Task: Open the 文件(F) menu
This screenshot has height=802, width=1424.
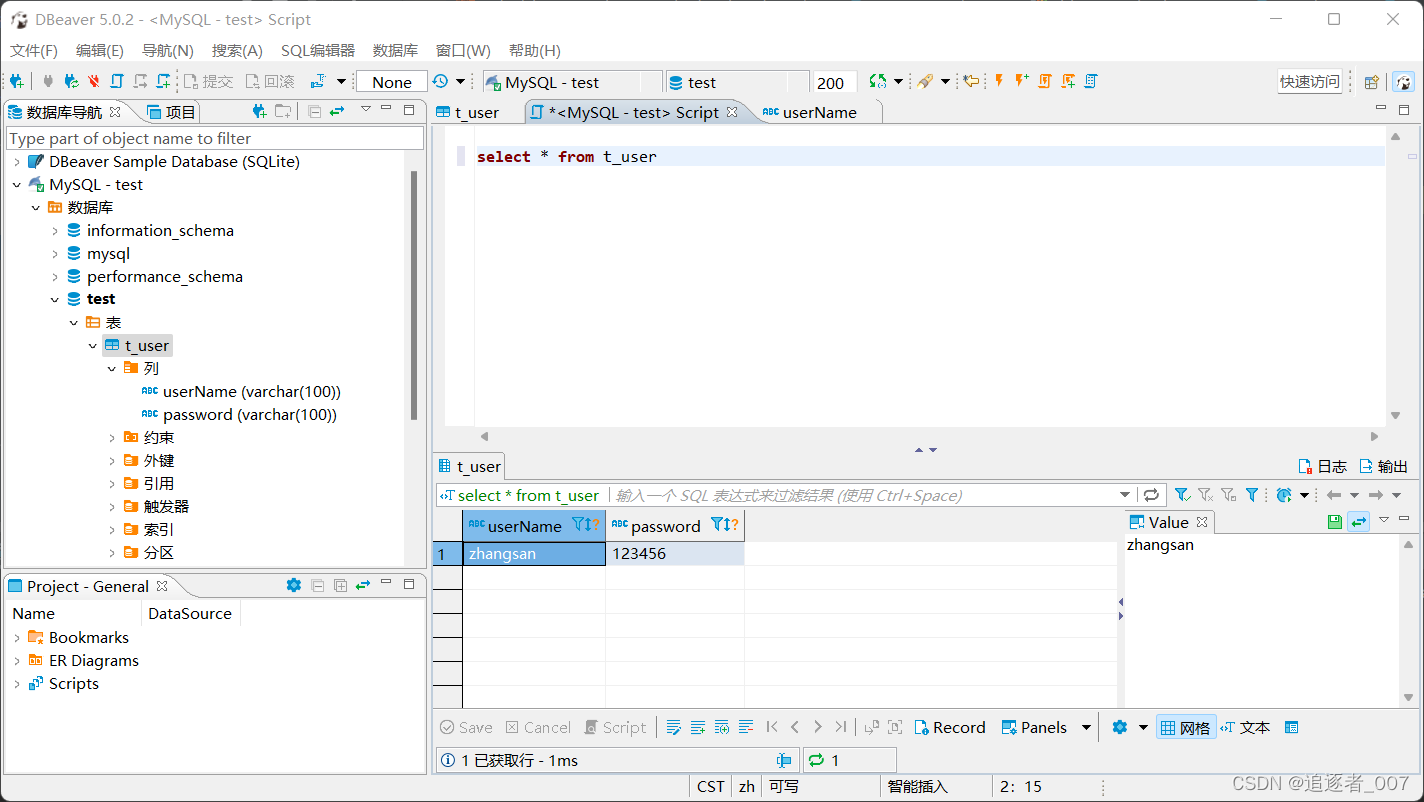Action: click(34, 50)
